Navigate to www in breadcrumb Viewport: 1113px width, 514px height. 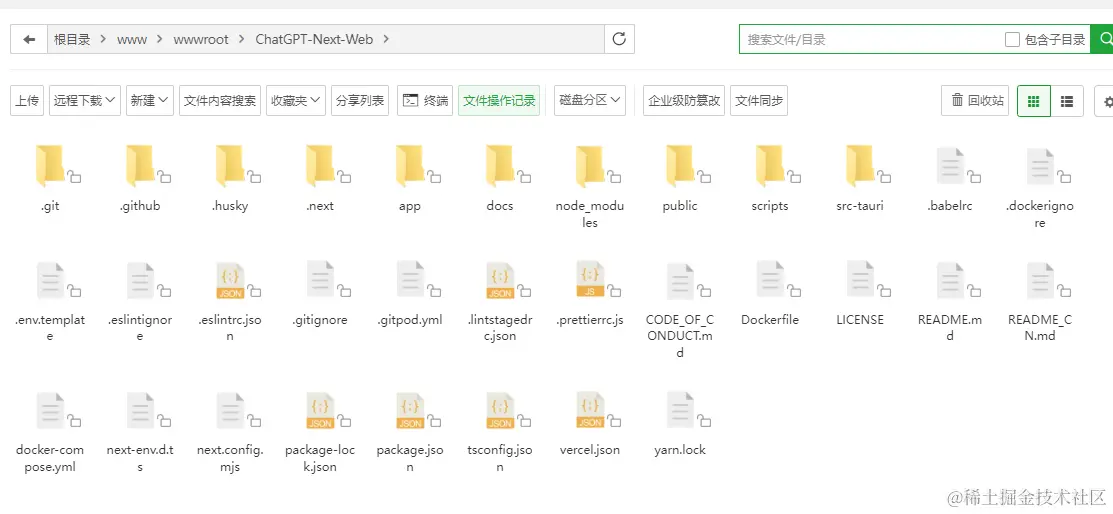[132, 40]
